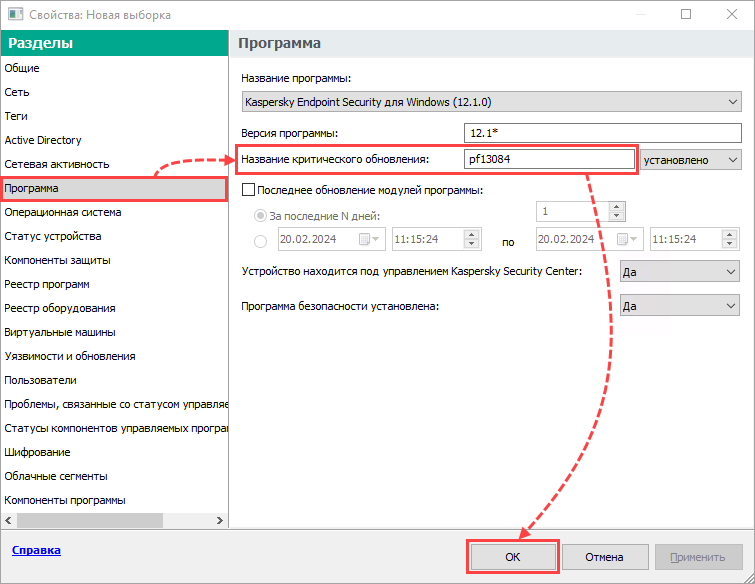The width and height of the screenshot is (755, 584).
Task: Increase the N days spinner value
Action: (x=616, y=207)
